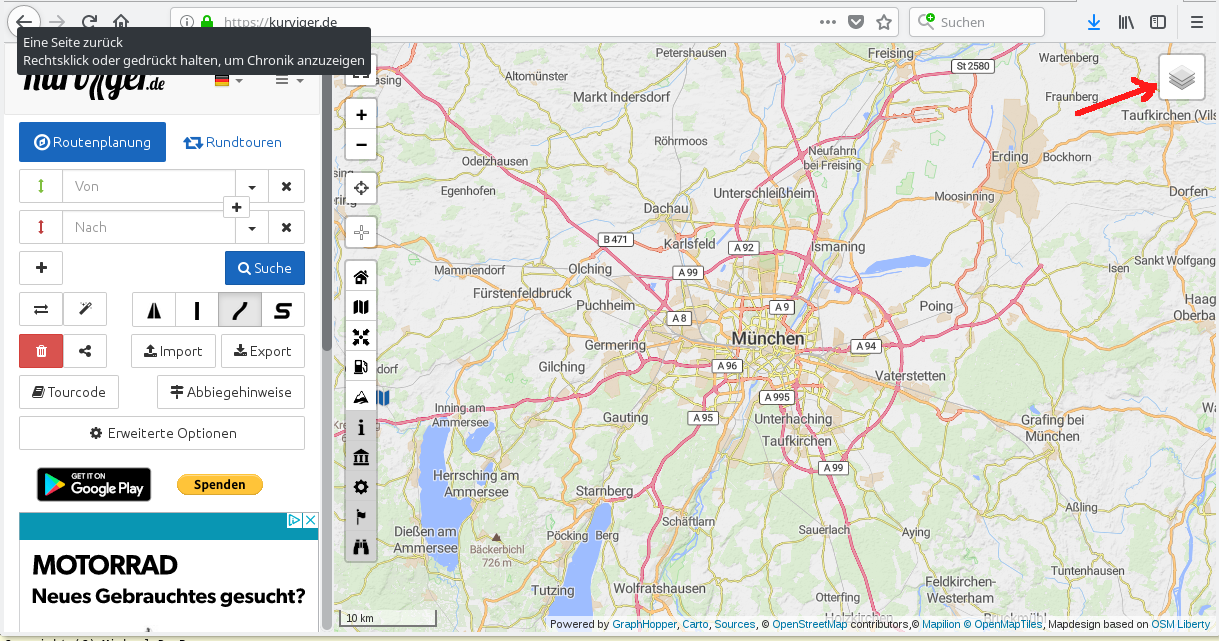Open browser downloads arrow

pos(1094,21)
